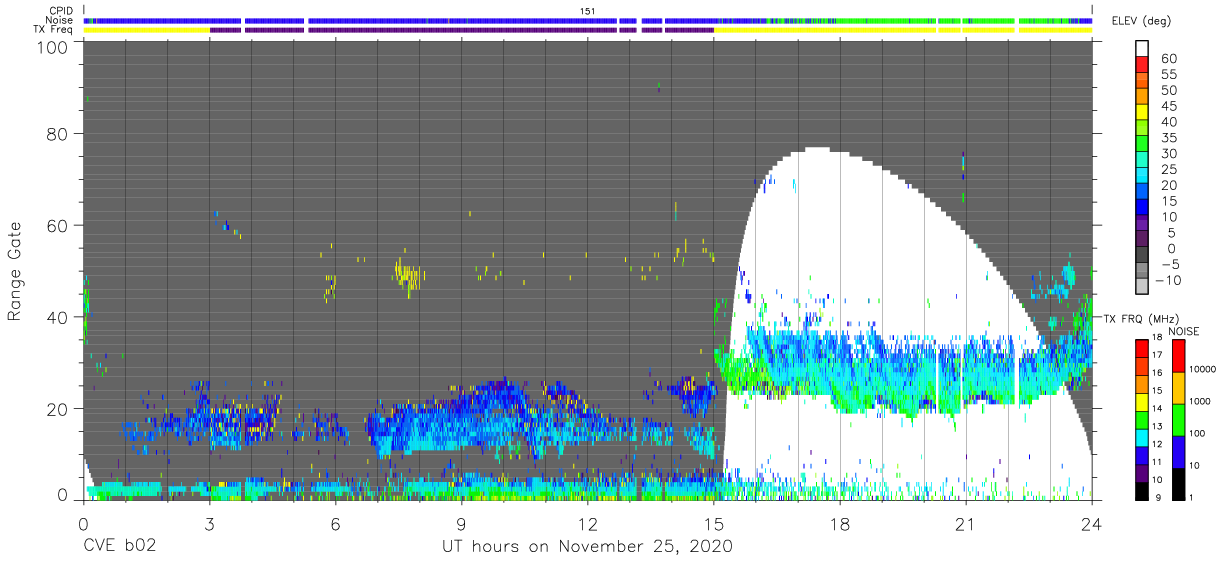Pick the purple 0–5 swatch in ELEV colorbar
1228x567 pixels.
(x=1144, y=240)
